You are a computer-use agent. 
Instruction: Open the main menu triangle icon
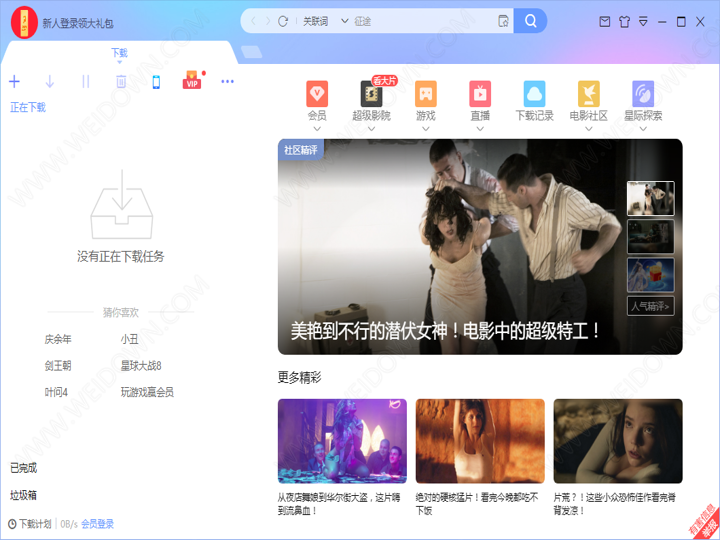[643, 22]
